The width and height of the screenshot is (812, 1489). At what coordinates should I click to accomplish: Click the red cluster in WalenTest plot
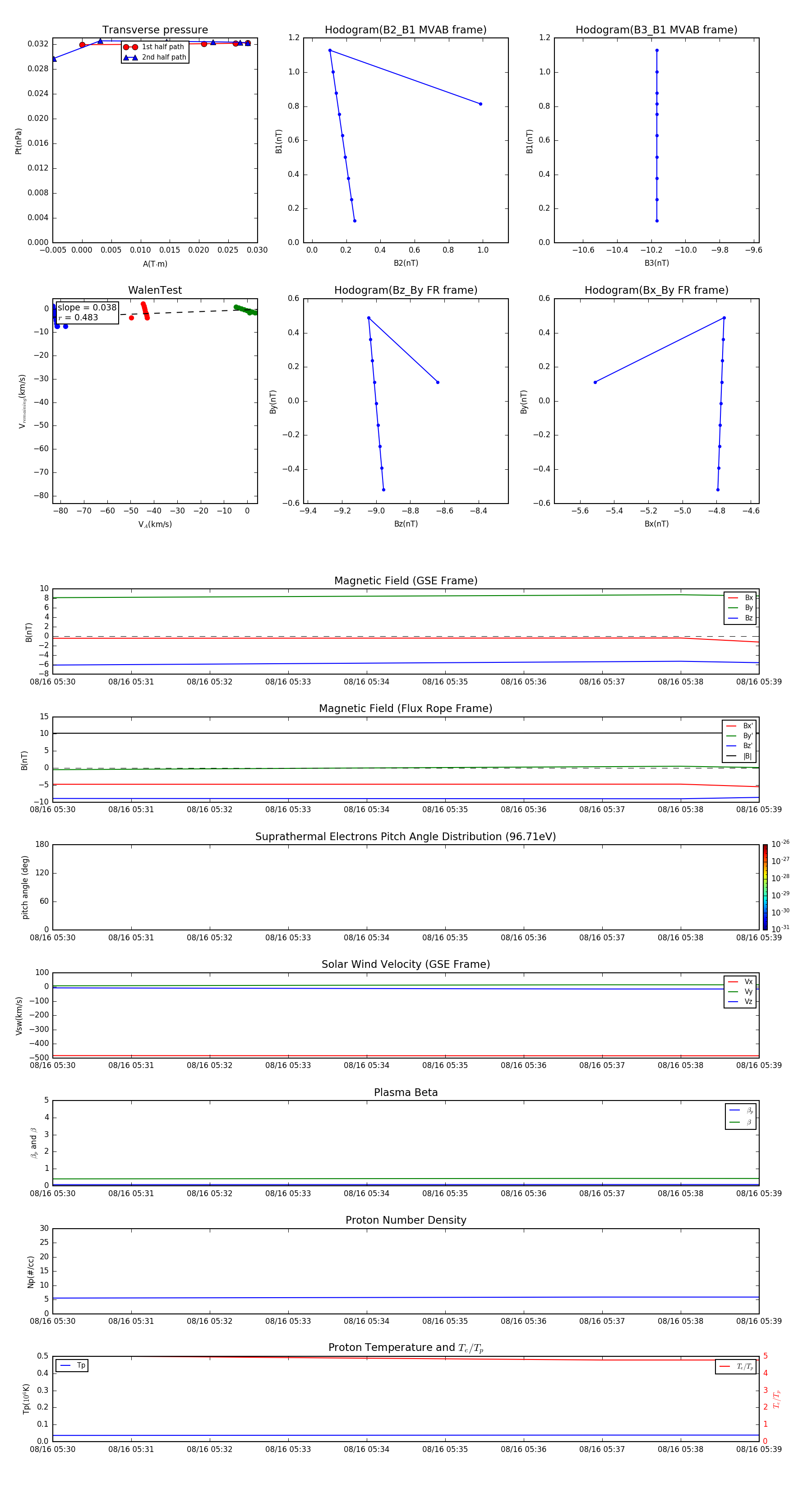[144, 311]
